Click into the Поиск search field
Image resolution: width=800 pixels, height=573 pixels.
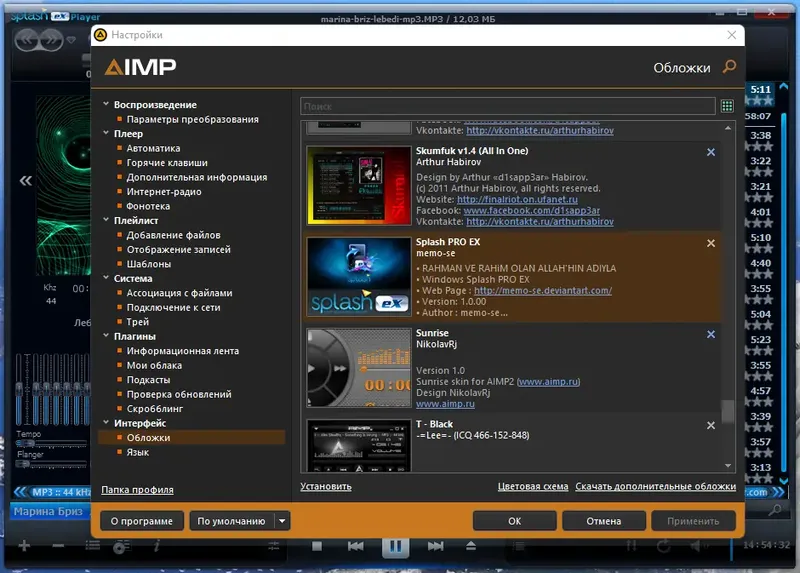point(508,106)
